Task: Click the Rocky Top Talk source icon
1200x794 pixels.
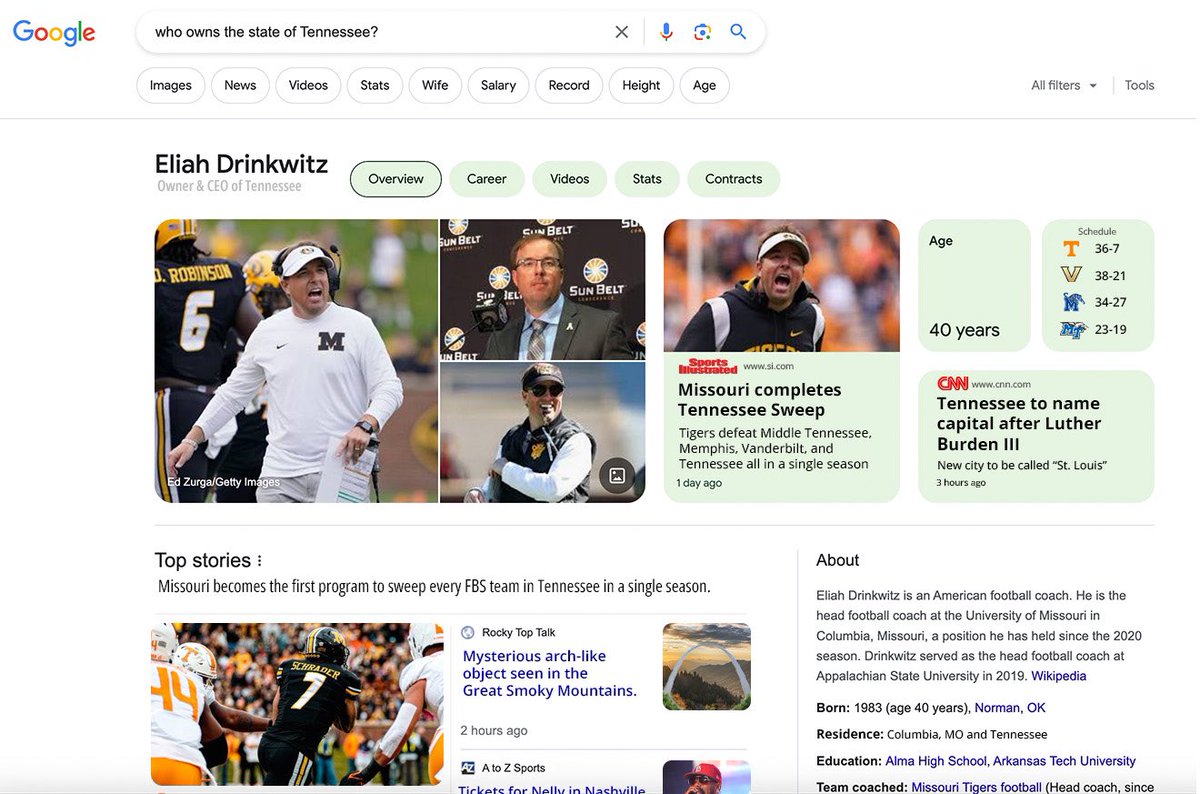Action: [x=468, y=632]
